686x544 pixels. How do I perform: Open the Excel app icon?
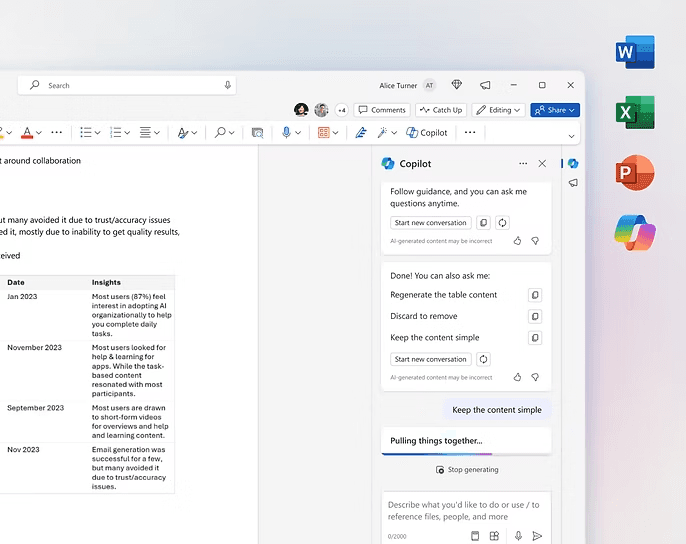[x=635, y=112]
